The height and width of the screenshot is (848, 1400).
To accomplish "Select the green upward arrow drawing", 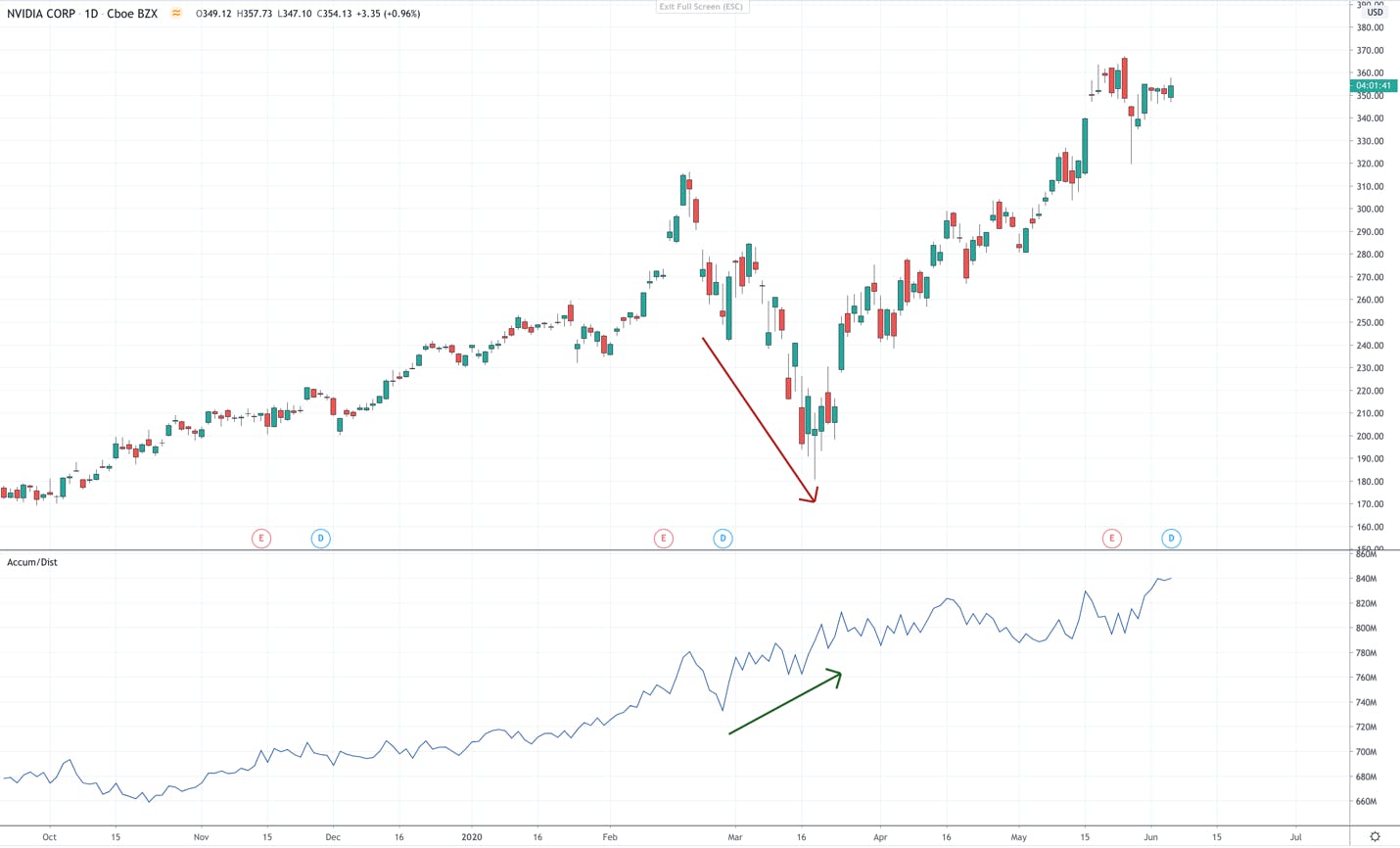I will 785,702.
